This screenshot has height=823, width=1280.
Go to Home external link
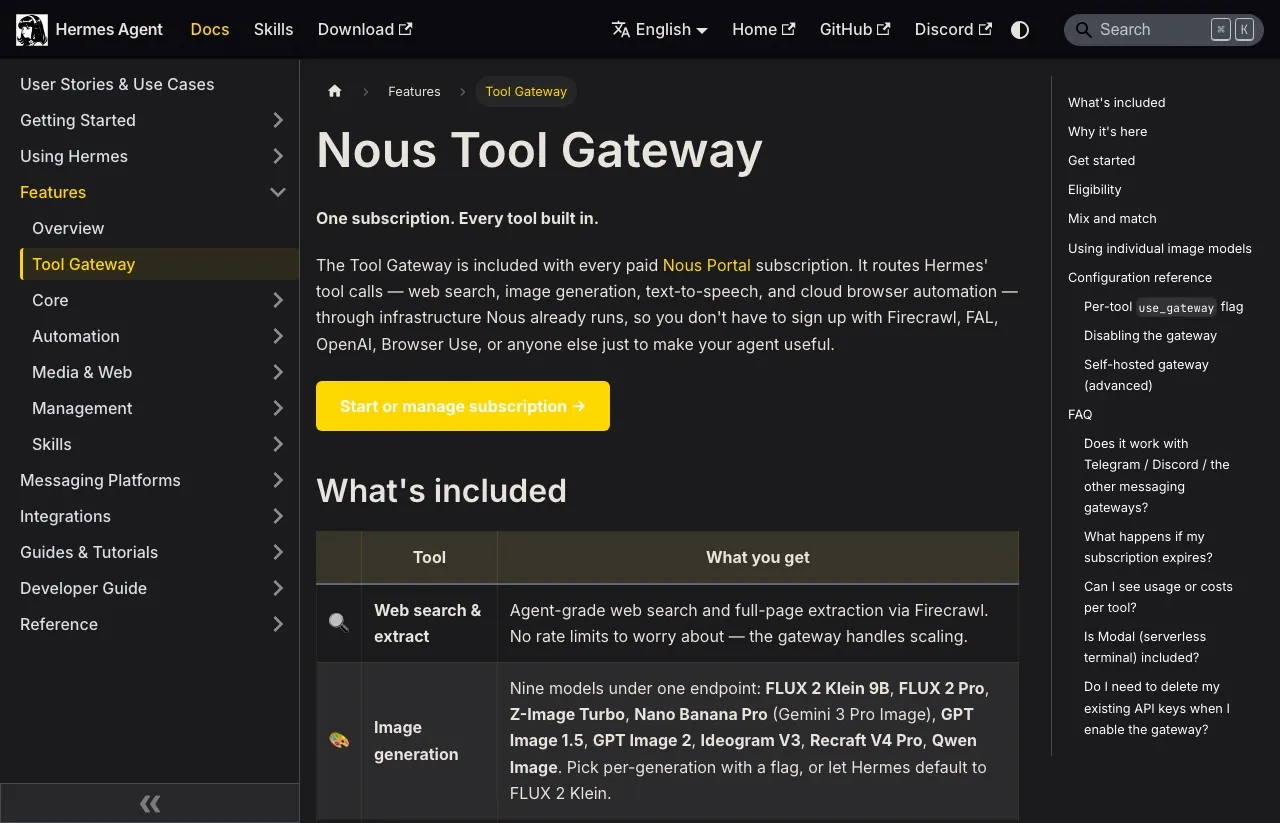[x=764, y=30]
